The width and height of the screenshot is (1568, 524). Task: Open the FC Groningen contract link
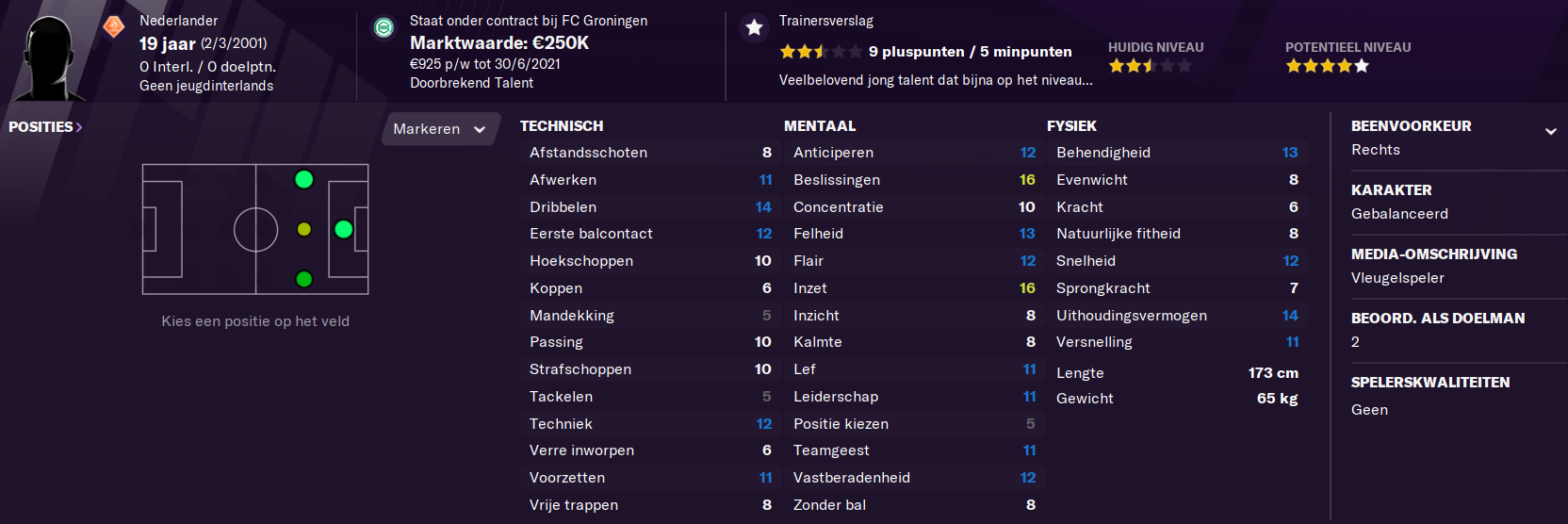tap(529, 21)
